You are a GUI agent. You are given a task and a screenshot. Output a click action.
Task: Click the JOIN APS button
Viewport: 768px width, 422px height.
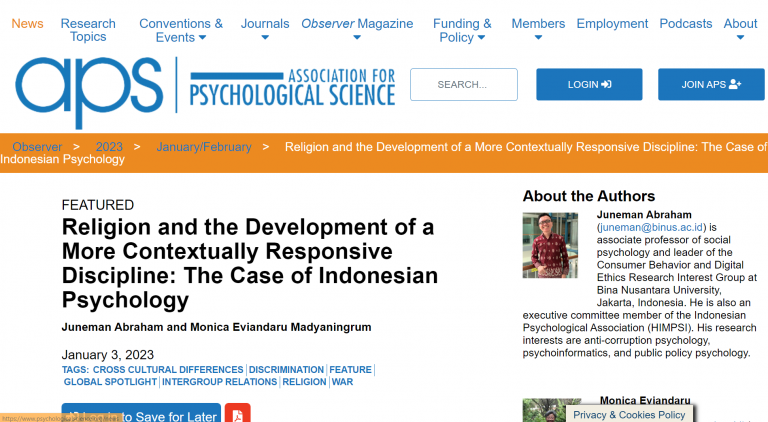coord(711,85)
